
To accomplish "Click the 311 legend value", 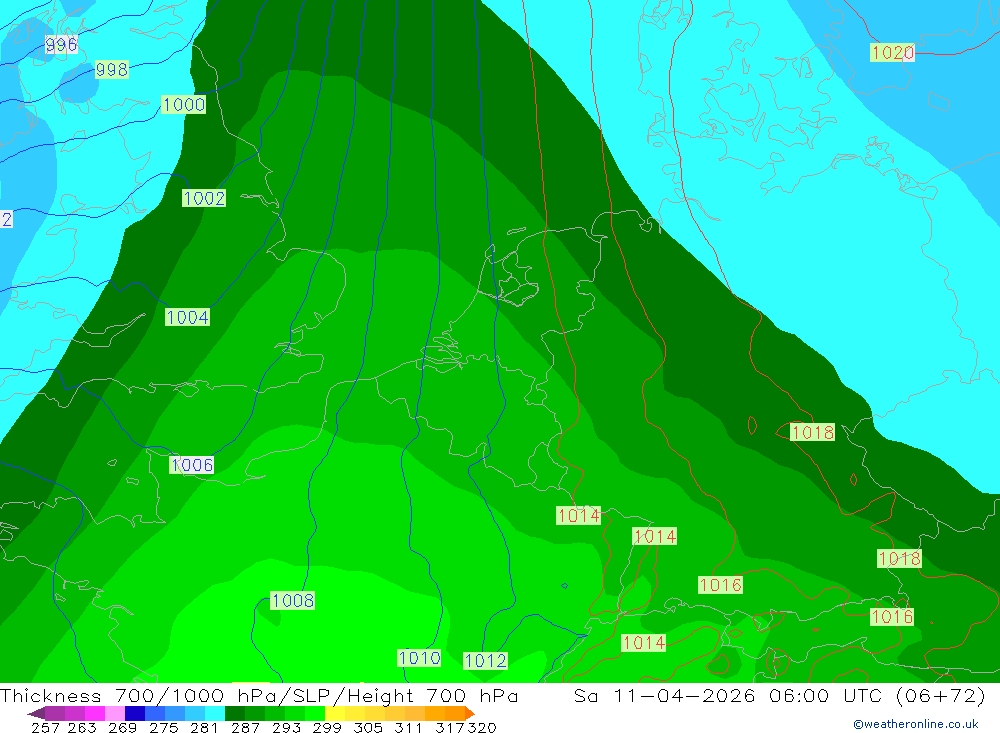I will 408,728.
